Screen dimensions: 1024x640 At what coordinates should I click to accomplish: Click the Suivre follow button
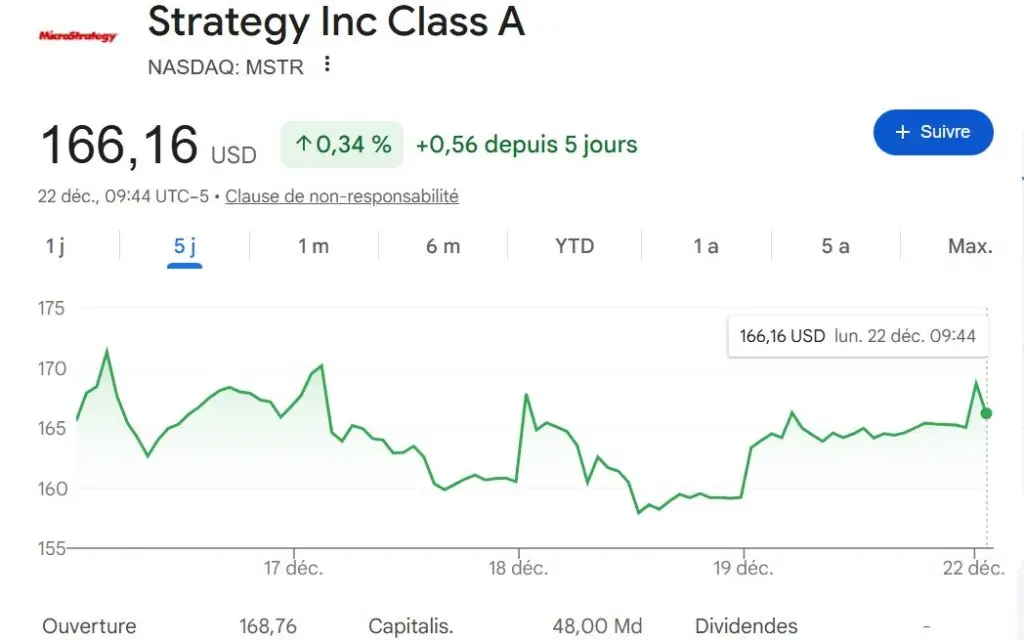point(933,133)
